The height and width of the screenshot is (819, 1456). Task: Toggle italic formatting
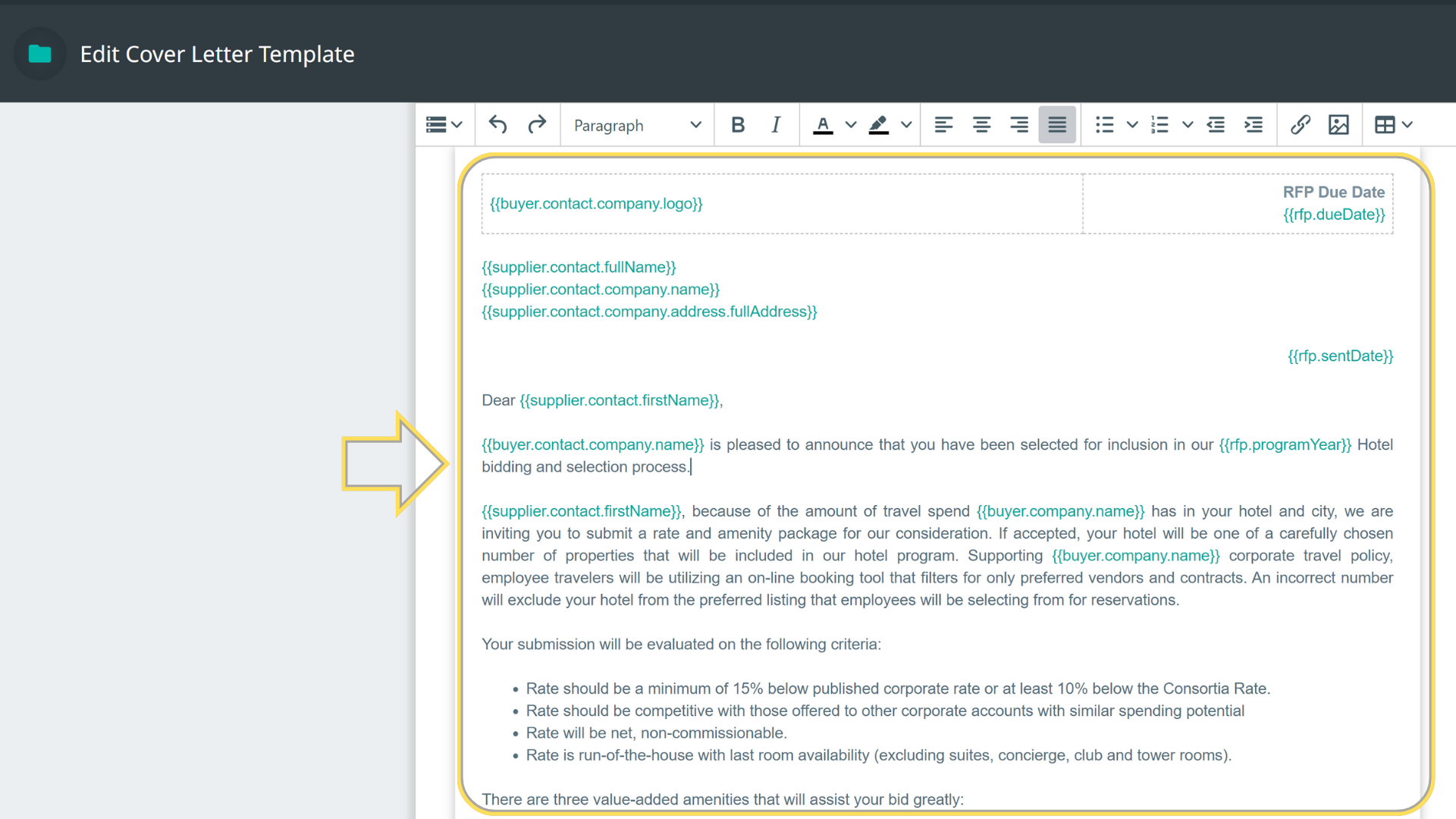(x=775, y=125)
